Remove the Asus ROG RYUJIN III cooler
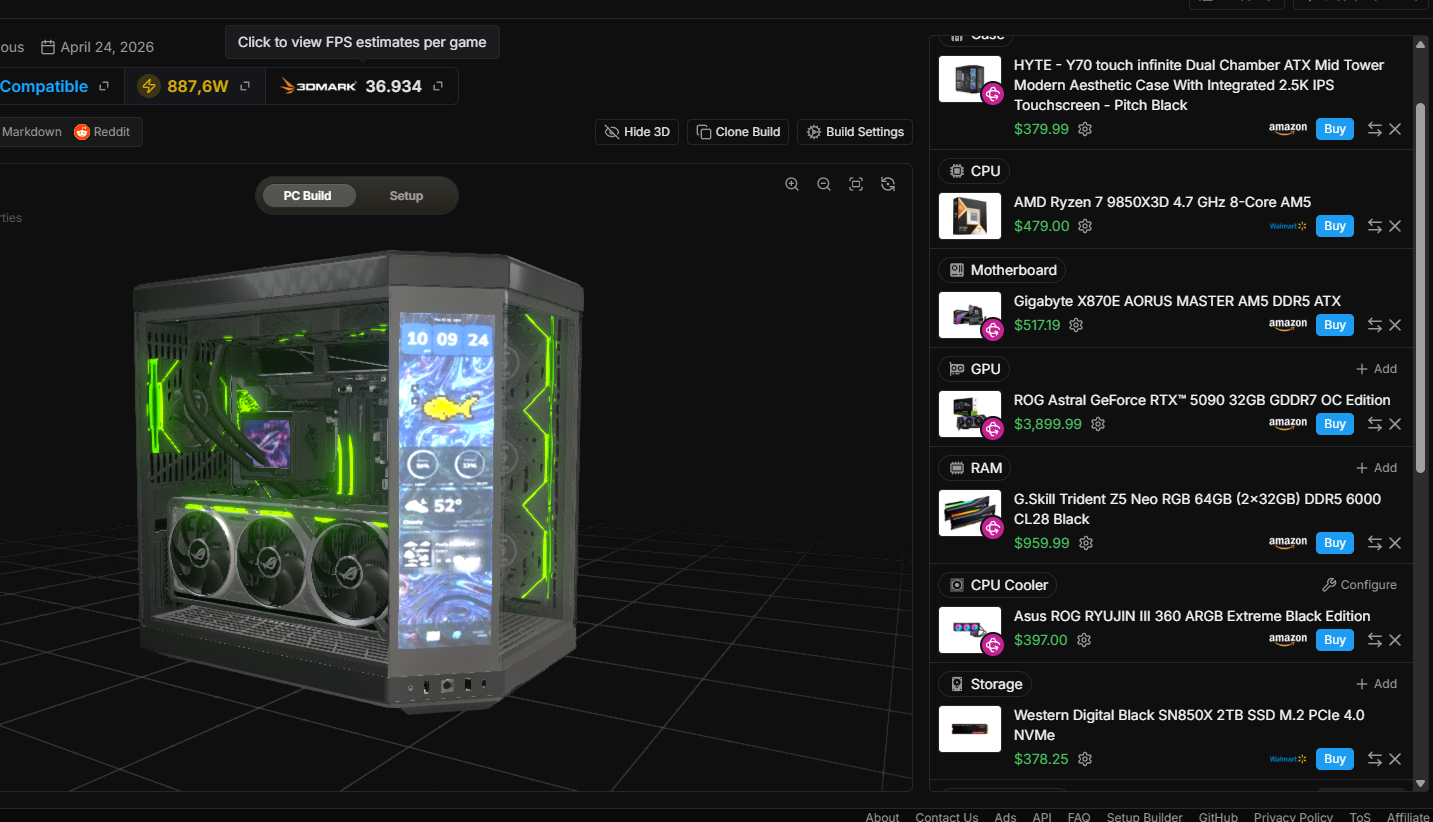The height and width of the screenshot is (822, 1433). point(1395,640)
